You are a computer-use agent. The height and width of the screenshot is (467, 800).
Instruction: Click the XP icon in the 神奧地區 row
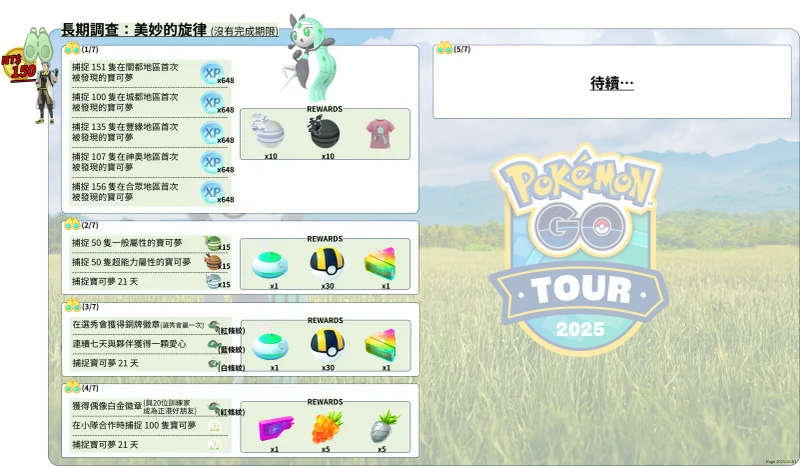tap(212, 162)
